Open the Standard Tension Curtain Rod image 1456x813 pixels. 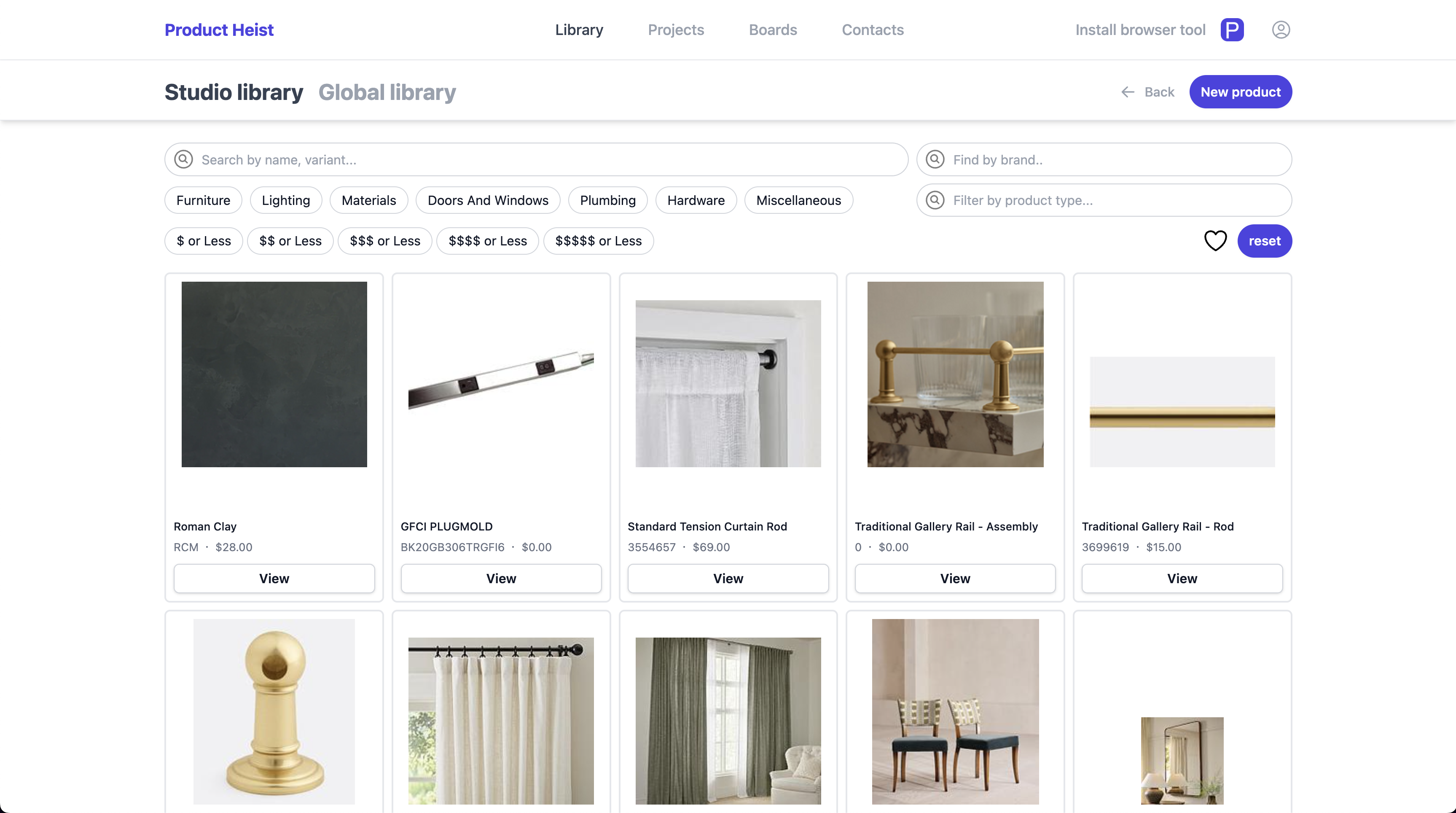coord(728,383)
